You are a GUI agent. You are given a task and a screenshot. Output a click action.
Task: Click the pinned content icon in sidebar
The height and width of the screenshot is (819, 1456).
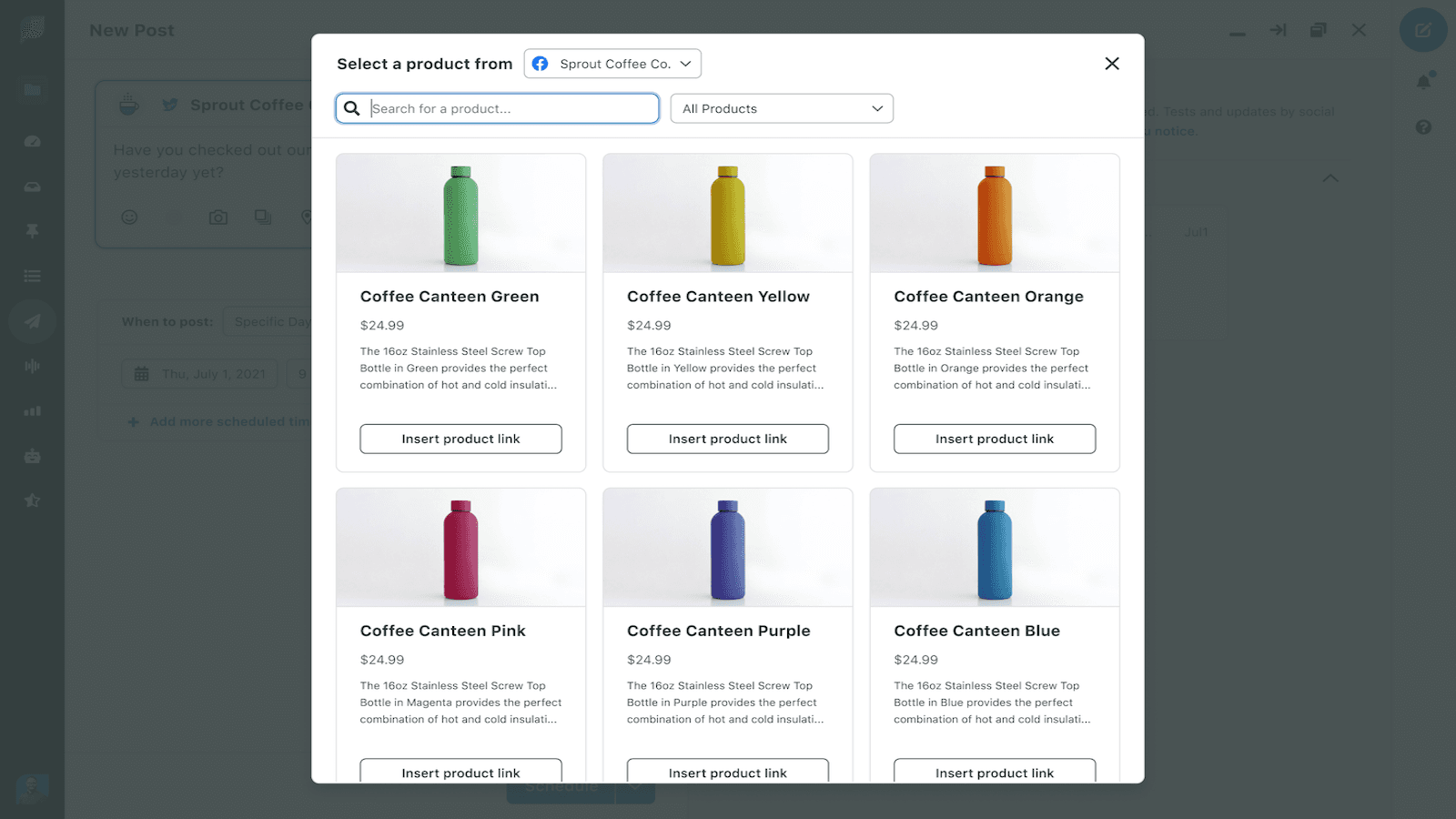(32, 230)
